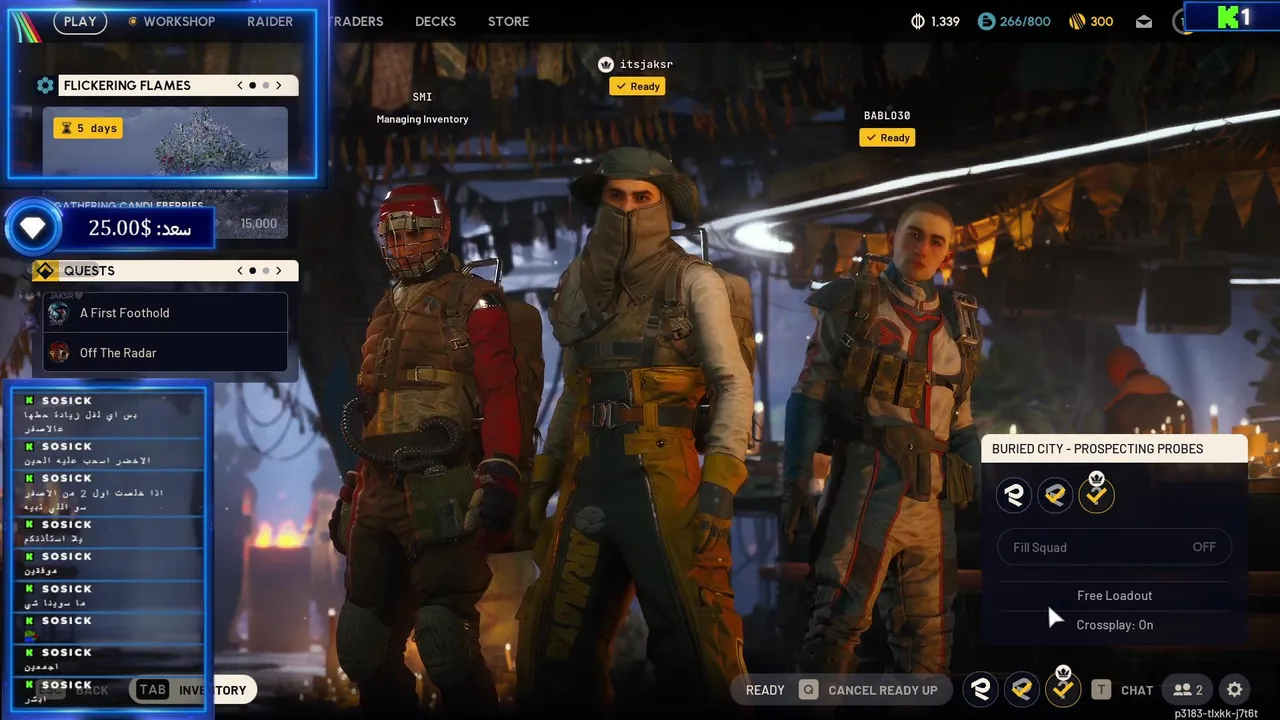Screen dimensions: 1280x720
Task: Click the T key icon beside Chat
Action: click(1101, 690)
